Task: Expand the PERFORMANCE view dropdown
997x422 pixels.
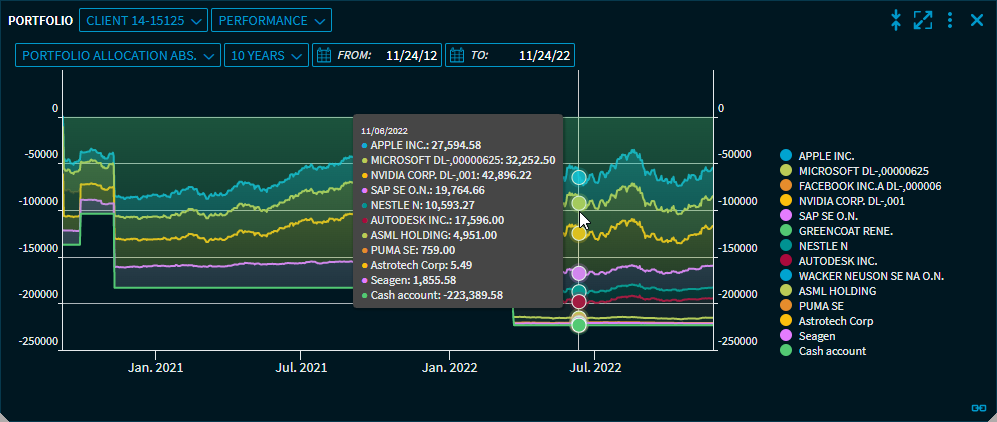Action: pyautogui.click(x=271, y=20)
